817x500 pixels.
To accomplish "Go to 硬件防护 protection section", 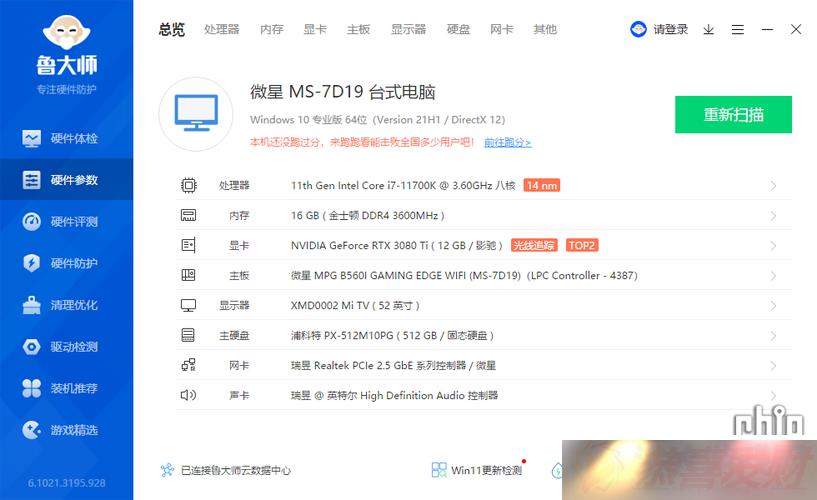I will point(66,263).
